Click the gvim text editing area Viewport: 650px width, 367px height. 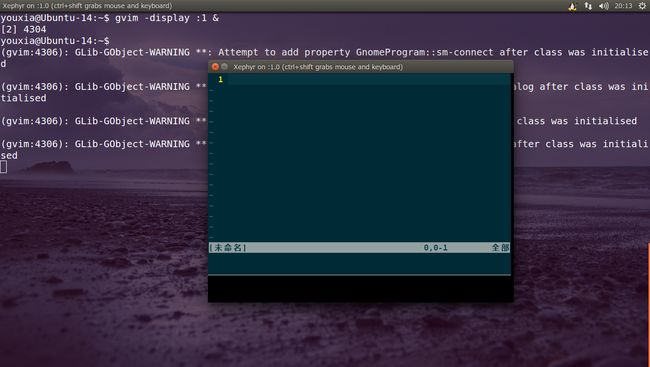359,158
